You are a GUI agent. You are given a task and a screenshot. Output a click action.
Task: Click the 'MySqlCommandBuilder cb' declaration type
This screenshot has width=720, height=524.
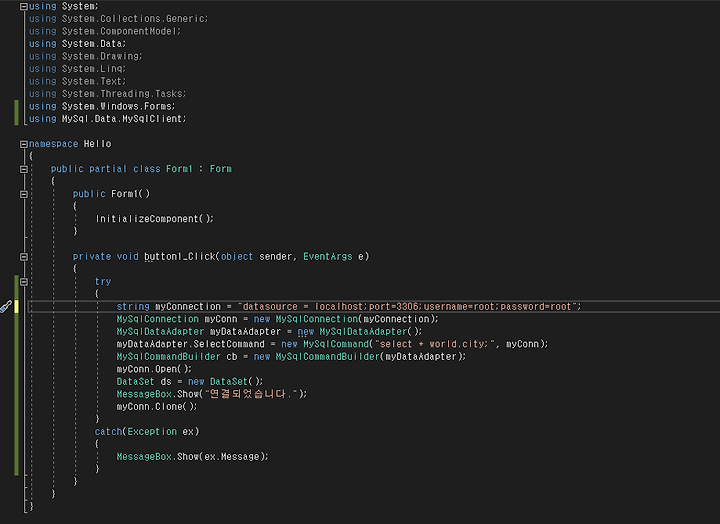(169, 356)
